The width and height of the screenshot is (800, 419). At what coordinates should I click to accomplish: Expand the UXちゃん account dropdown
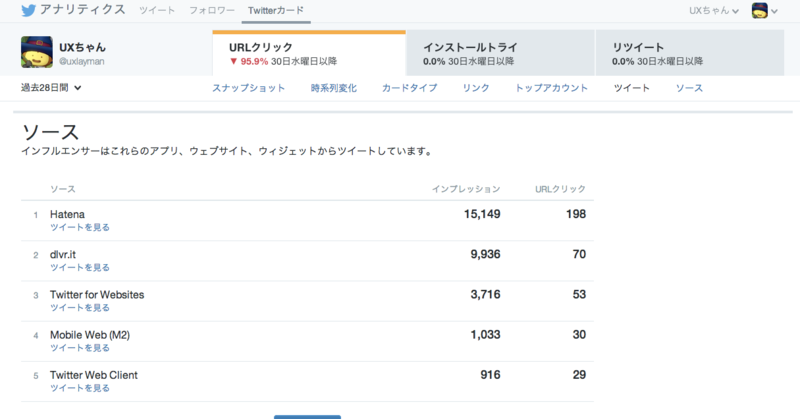coord(714,11)
